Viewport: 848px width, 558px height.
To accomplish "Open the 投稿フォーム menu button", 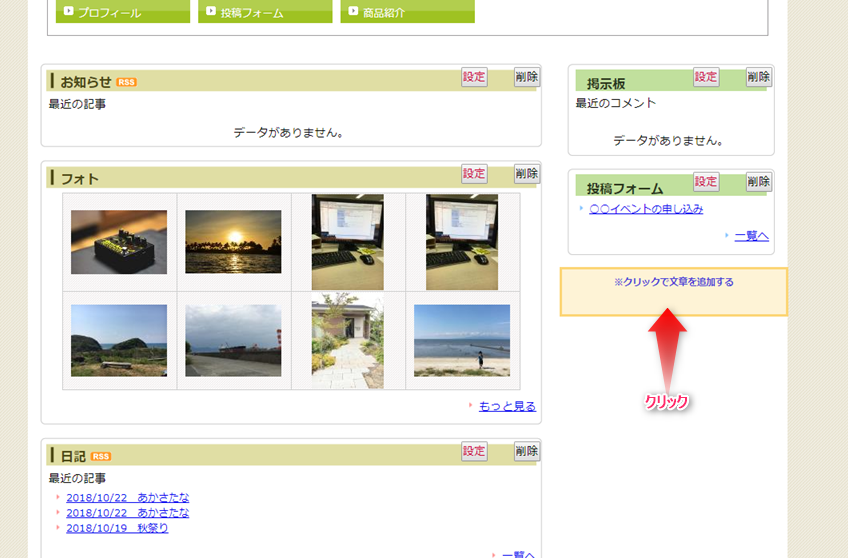I will click(x=265, y=11).
